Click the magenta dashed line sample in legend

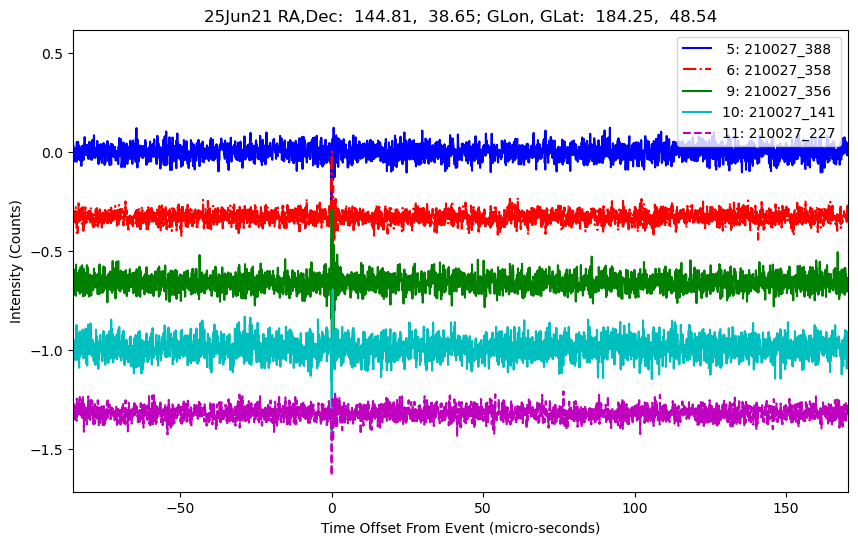point(697,133)
